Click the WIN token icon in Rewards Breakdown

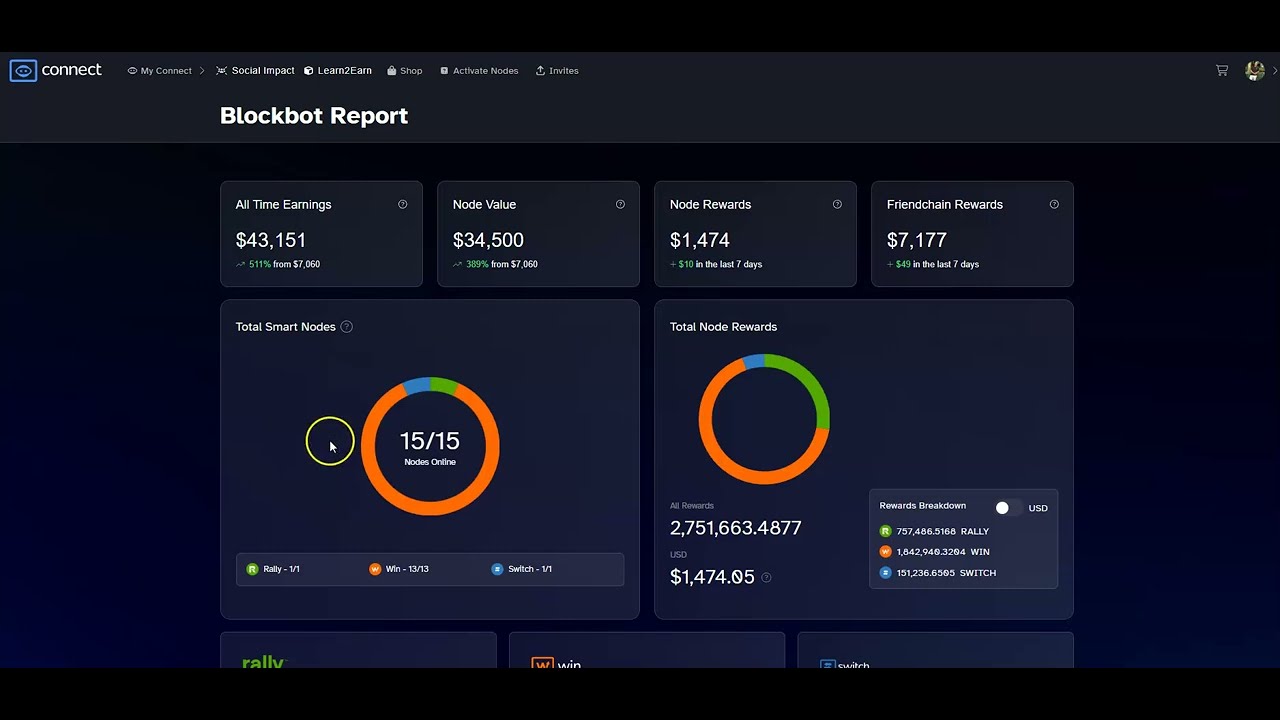coord(885,552)
